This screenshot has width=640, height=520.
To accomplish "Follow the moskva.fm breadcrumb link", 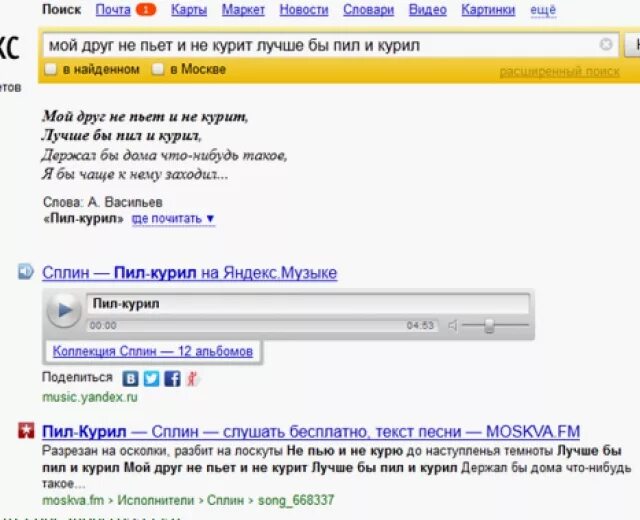I will point(73,500).
